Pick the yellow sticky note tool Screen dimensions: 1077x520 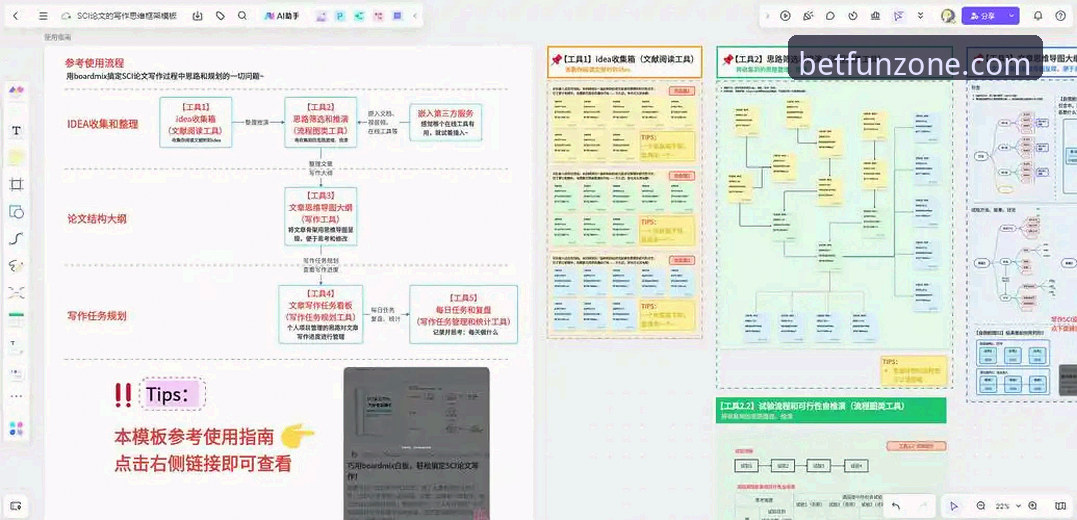coord(16,157)
